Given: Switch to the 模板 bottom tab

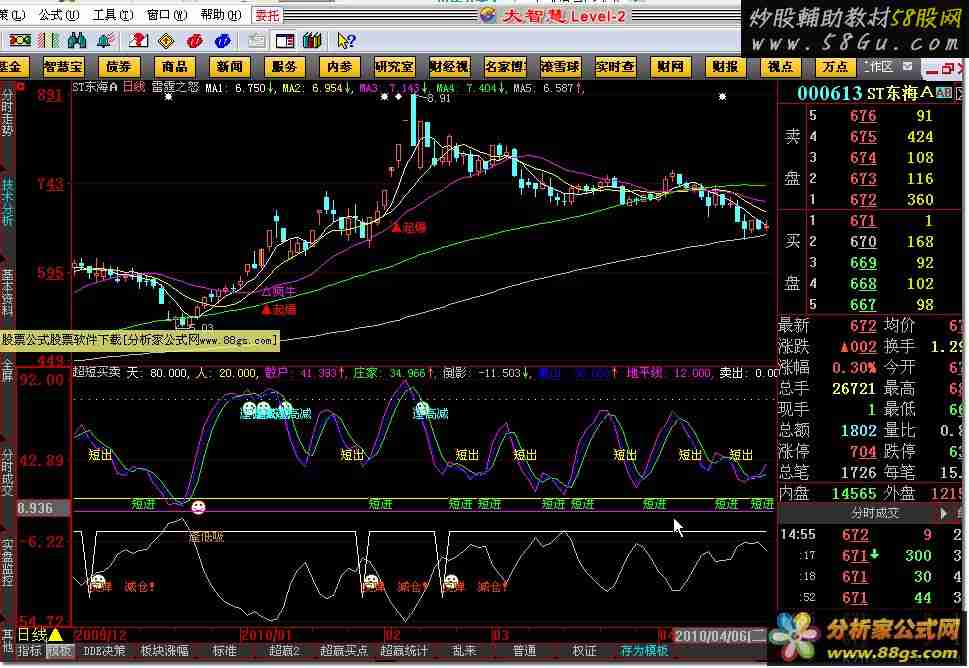Looking at the screenshot, I should tap(59, 651).
